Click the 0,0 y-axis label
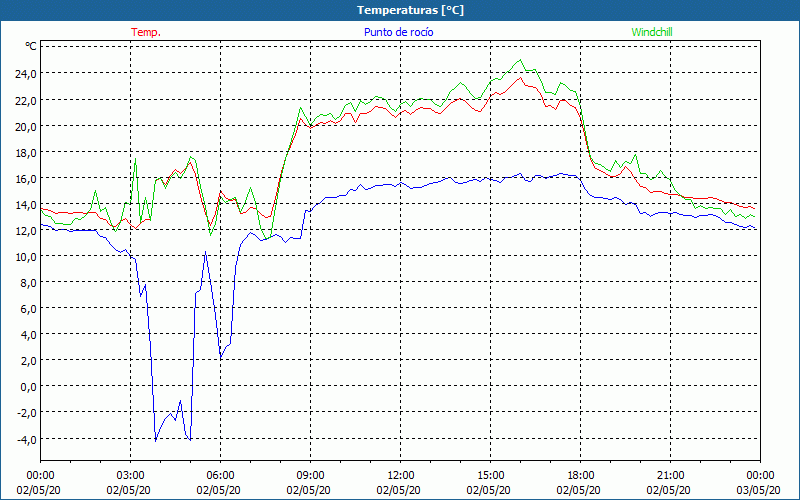Viewport: 800px width, 500px height. pos(29,387)
